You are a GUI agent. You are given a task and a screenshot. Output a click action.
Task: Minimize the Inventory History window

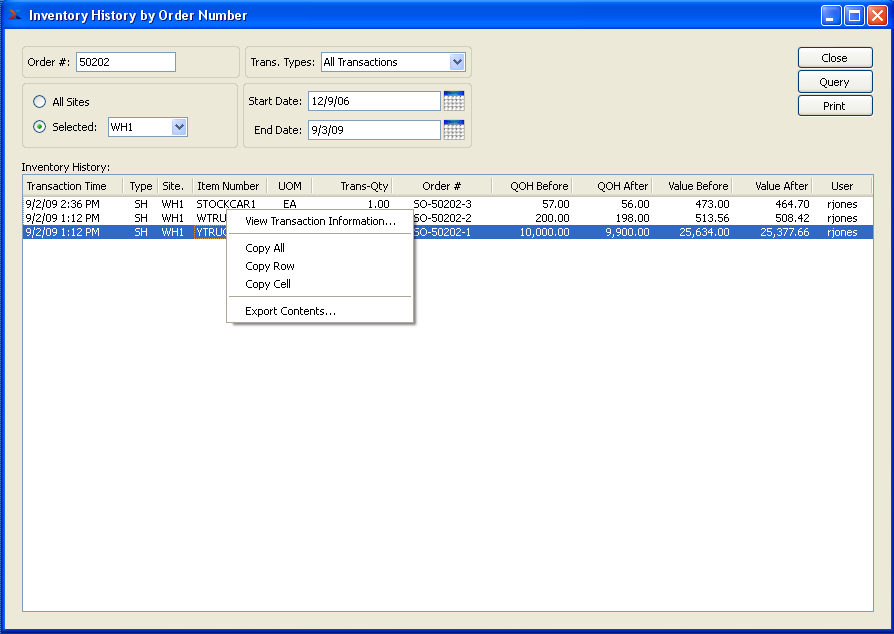pyautogui.click(x=831, y=15)
